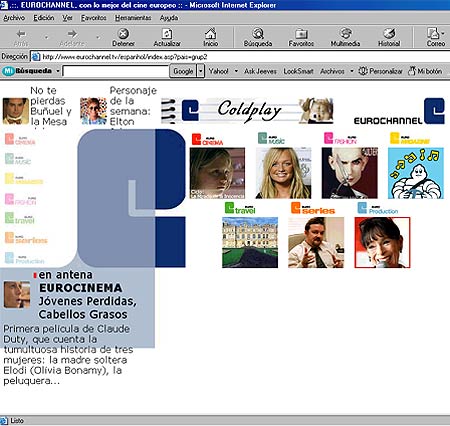Open the Favoritos toolbar icon

[301, 34]
